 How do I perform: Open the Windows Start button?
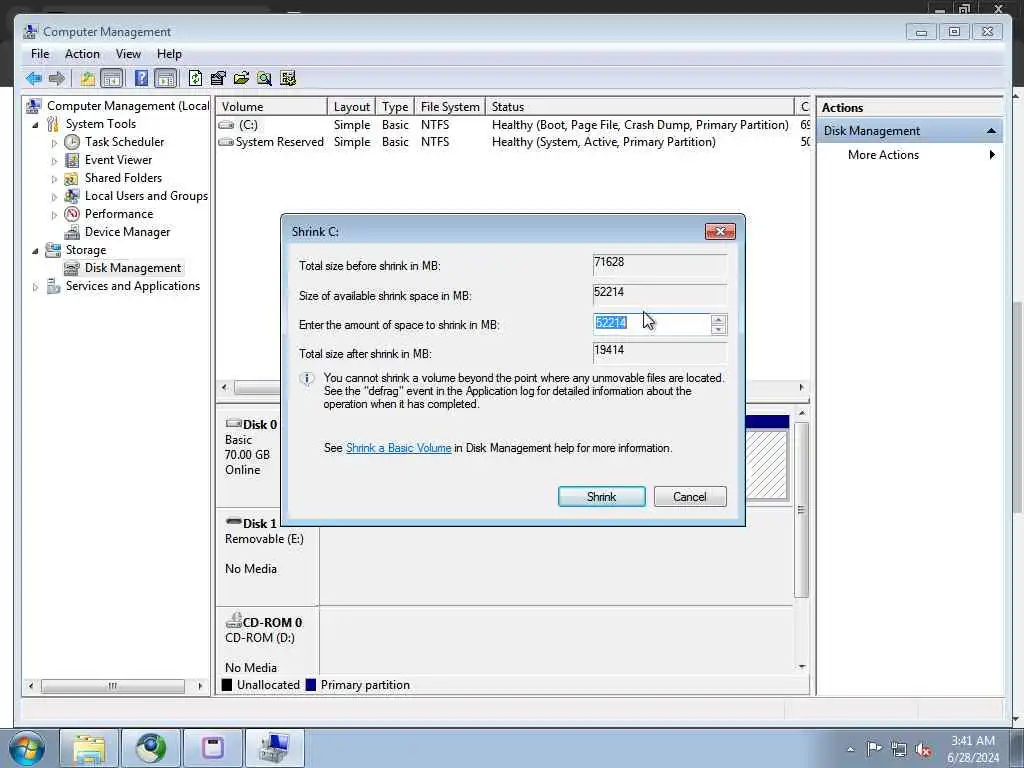[27, 748]
